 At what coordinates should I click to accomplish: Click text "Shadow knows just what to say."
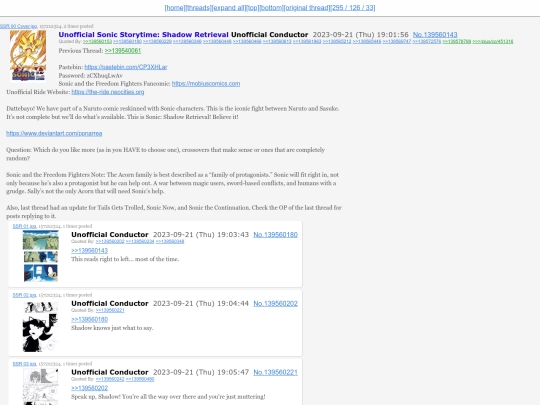pyautogui.click(x=112, y=328)
